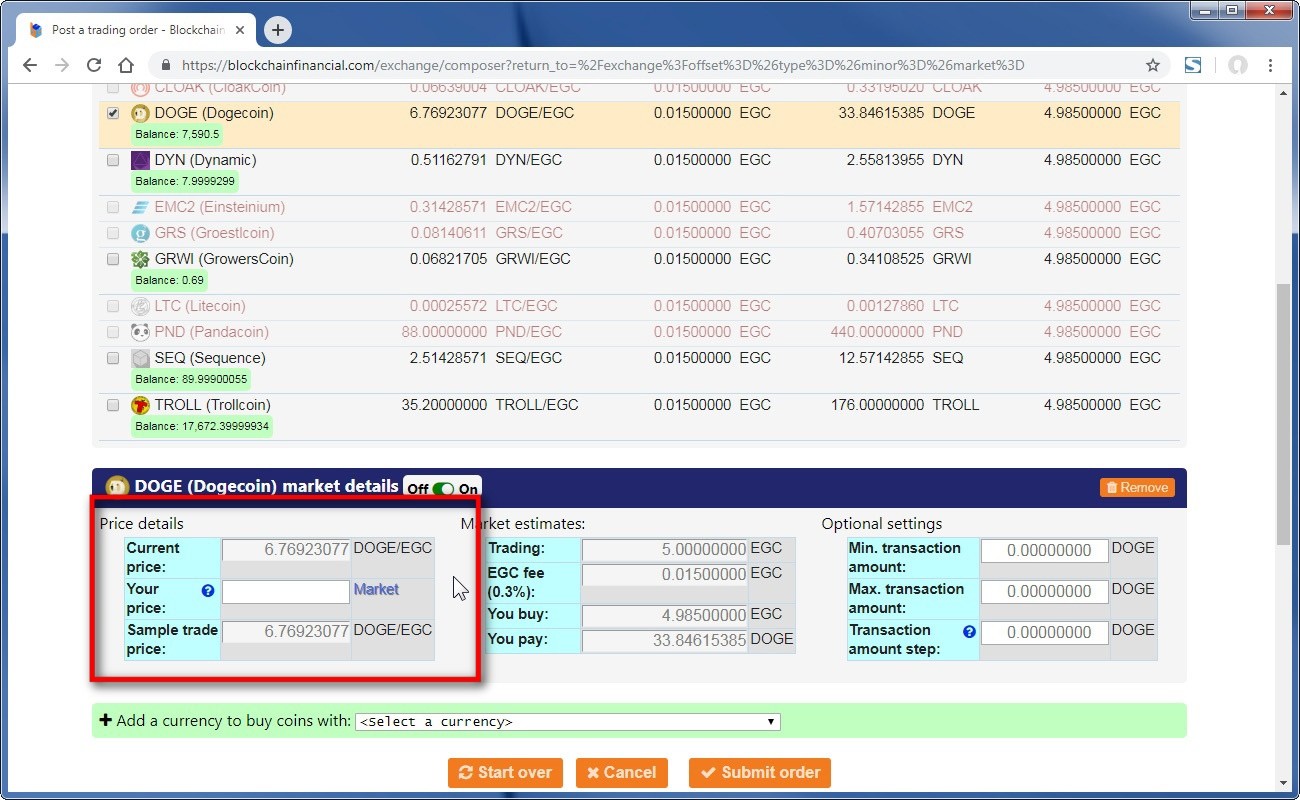
Task: Click the Dogecoin coin icon in list
Action: (141, 113)
